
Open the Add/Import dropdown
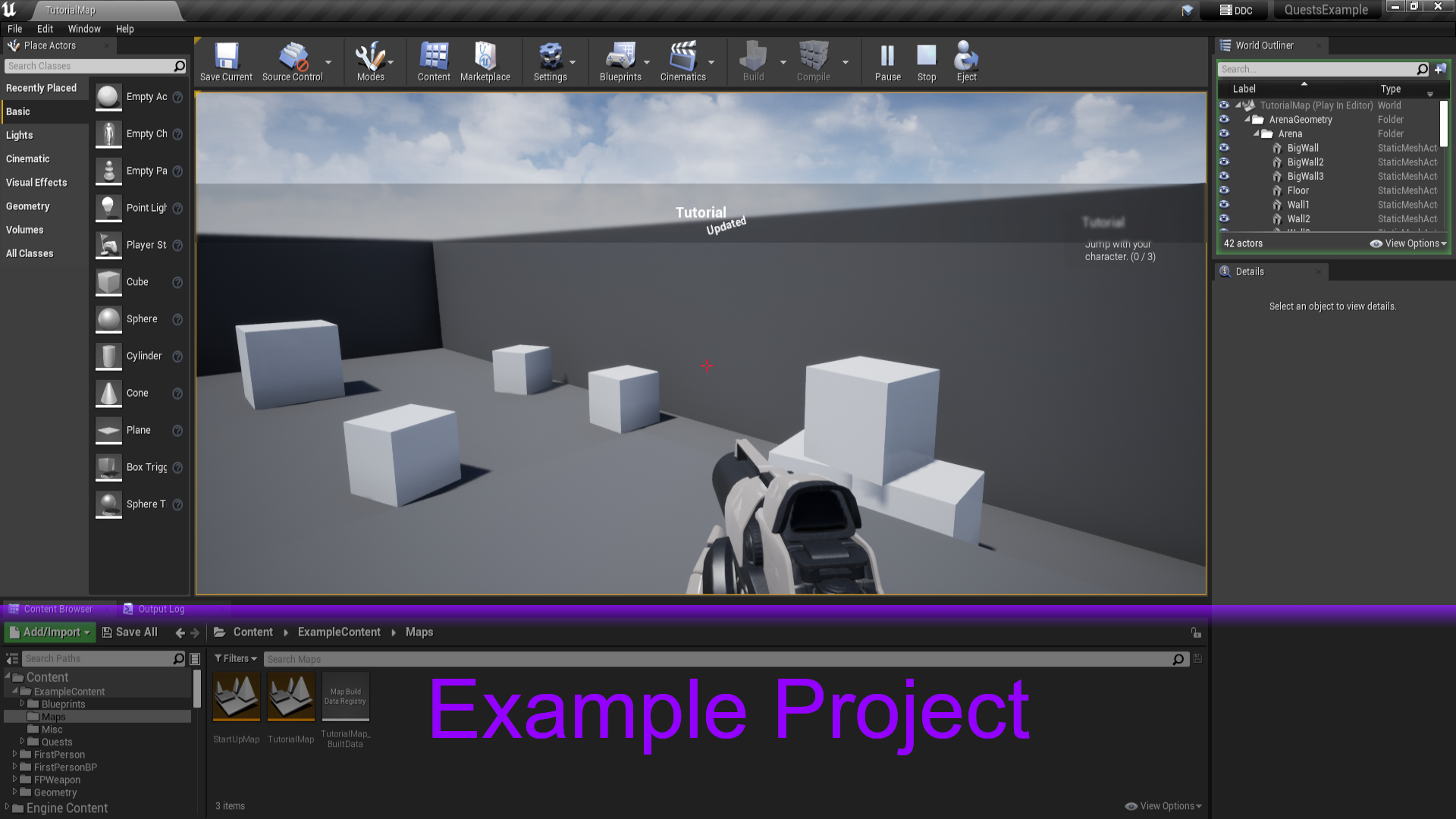49,632
